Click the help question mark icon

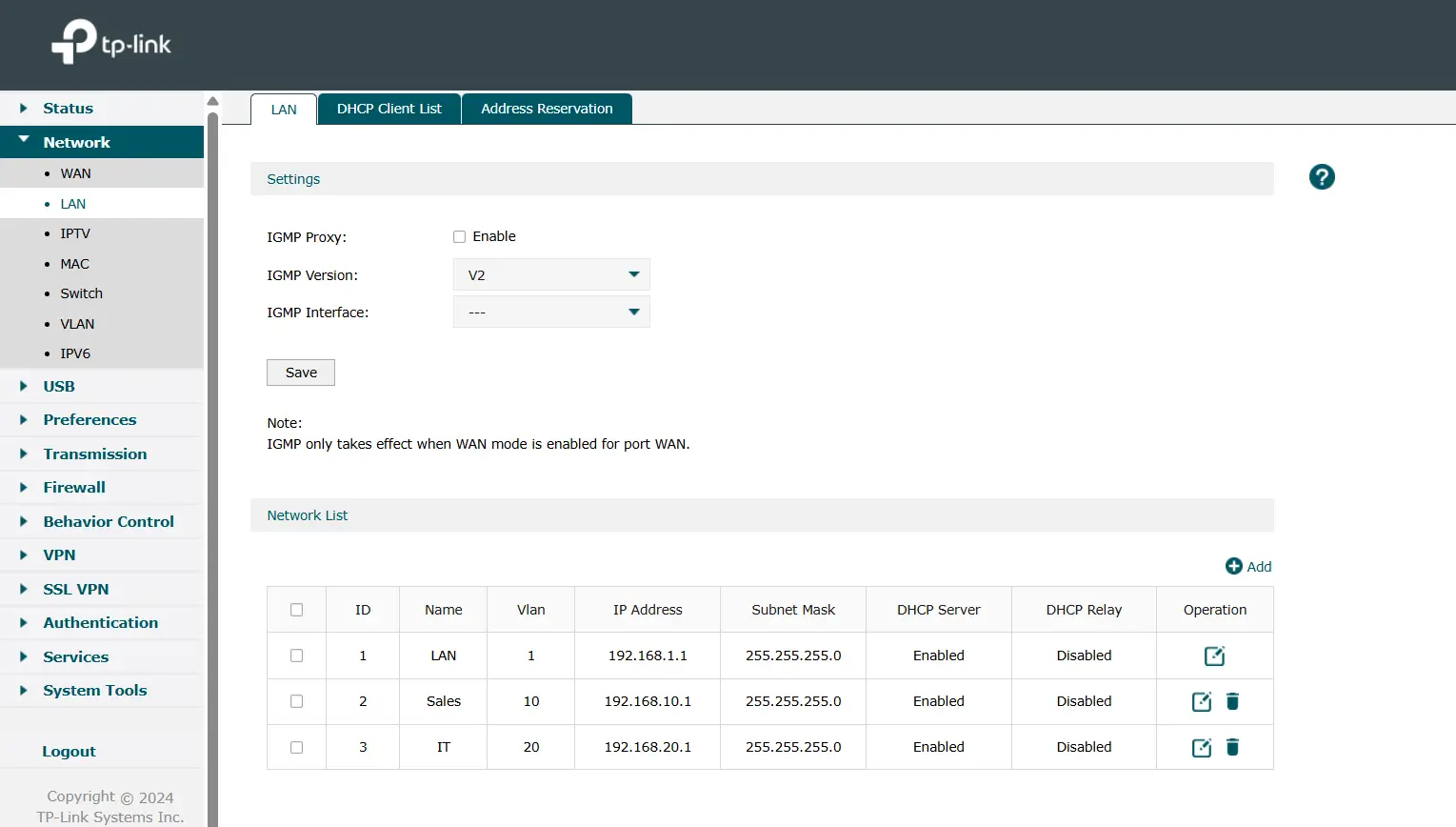pyautogui.click(x=1322, y=177)
